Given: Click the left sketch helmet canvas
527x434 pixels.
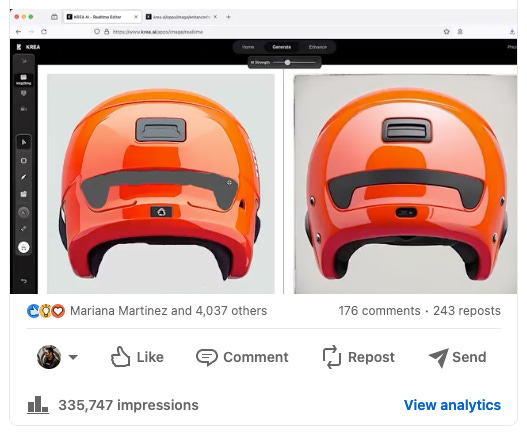Looking at the screenshot, I should (161, 184).
